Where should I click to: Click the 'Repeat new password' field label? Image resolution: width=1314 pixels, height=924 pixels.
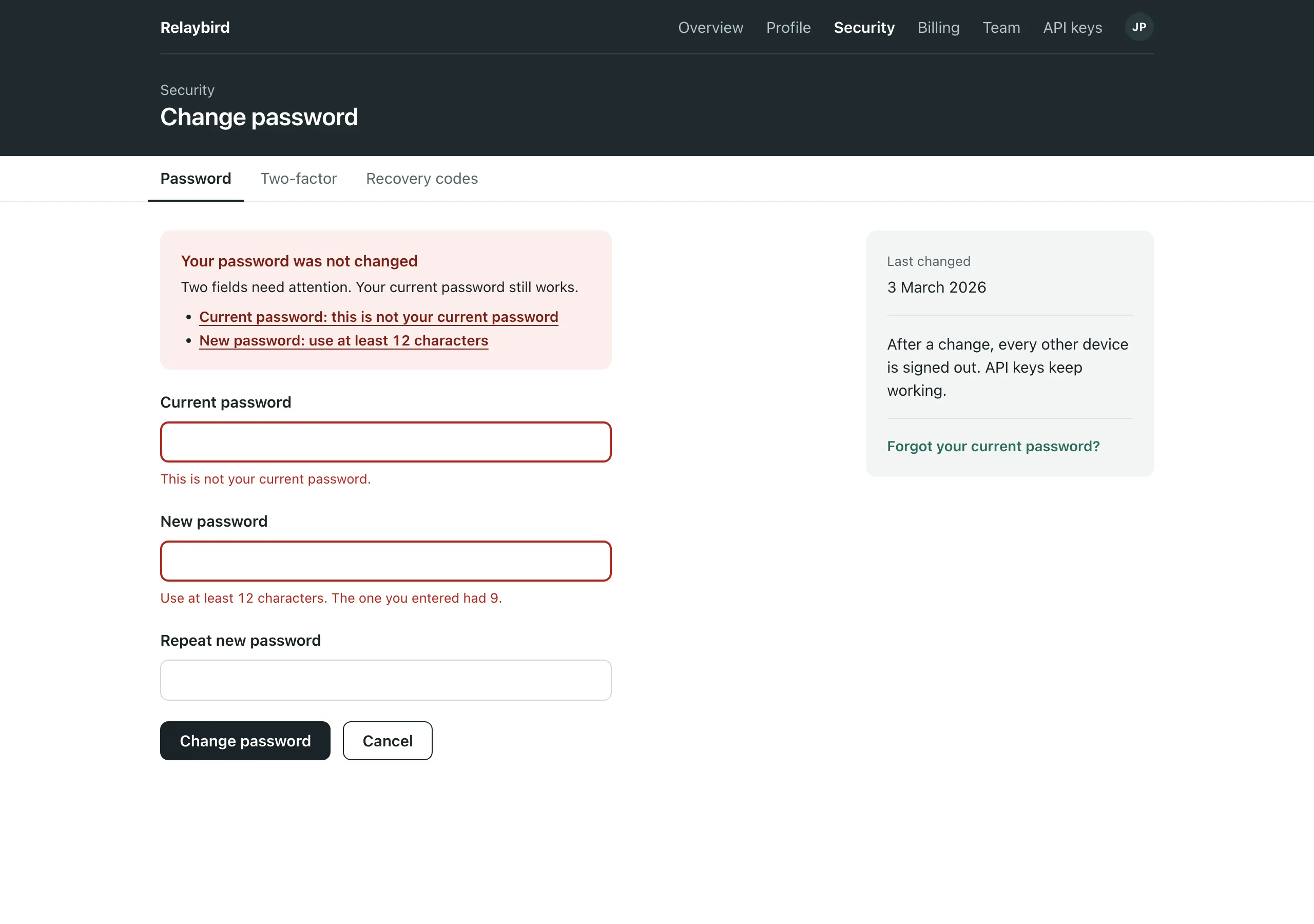pos(240,641)
